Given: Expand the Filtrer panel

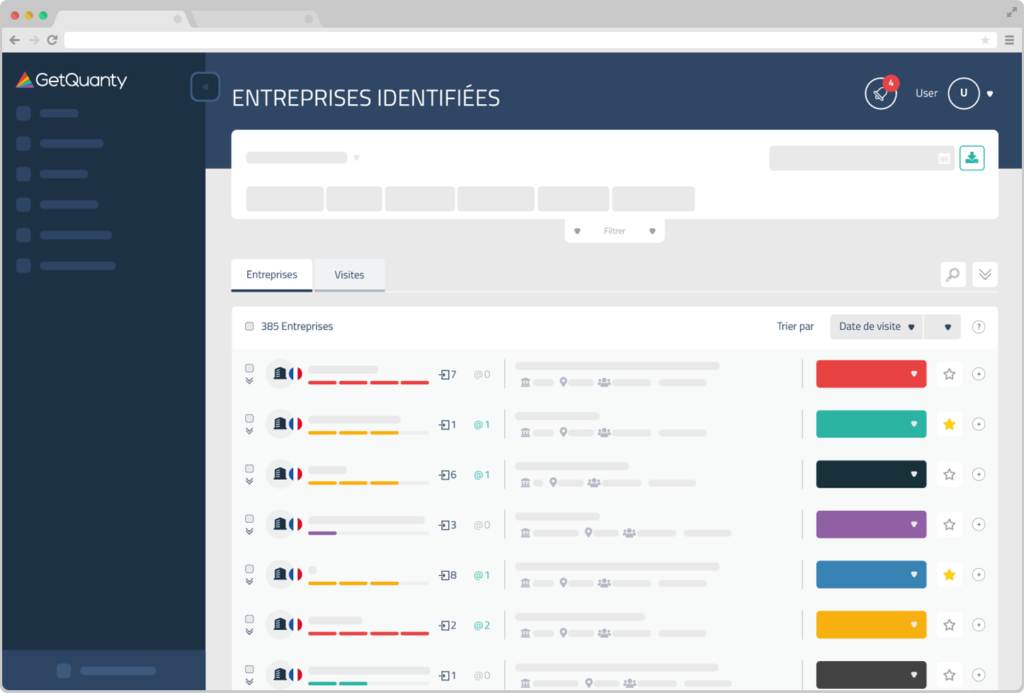Looking at the screenshot, I should 614,231.
